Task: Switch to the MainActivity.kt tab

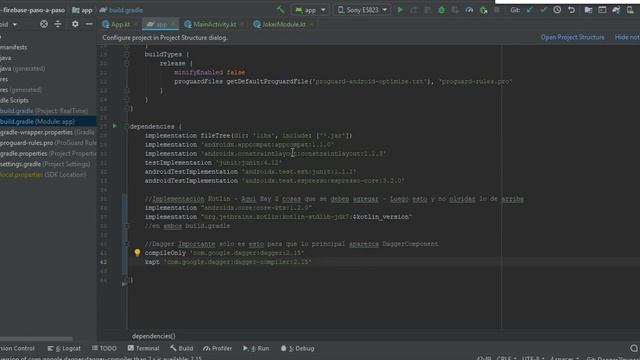Action: (x=214, y=24)
